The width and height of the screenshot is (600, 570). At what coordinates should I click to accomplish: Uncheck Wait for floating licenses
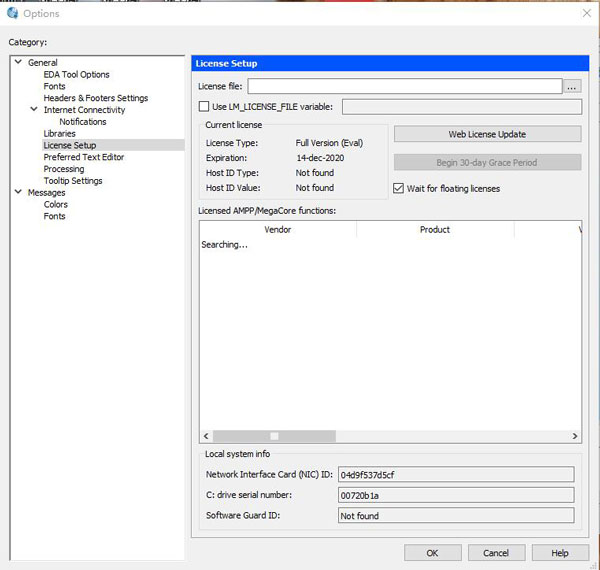(x=399, y=188)
